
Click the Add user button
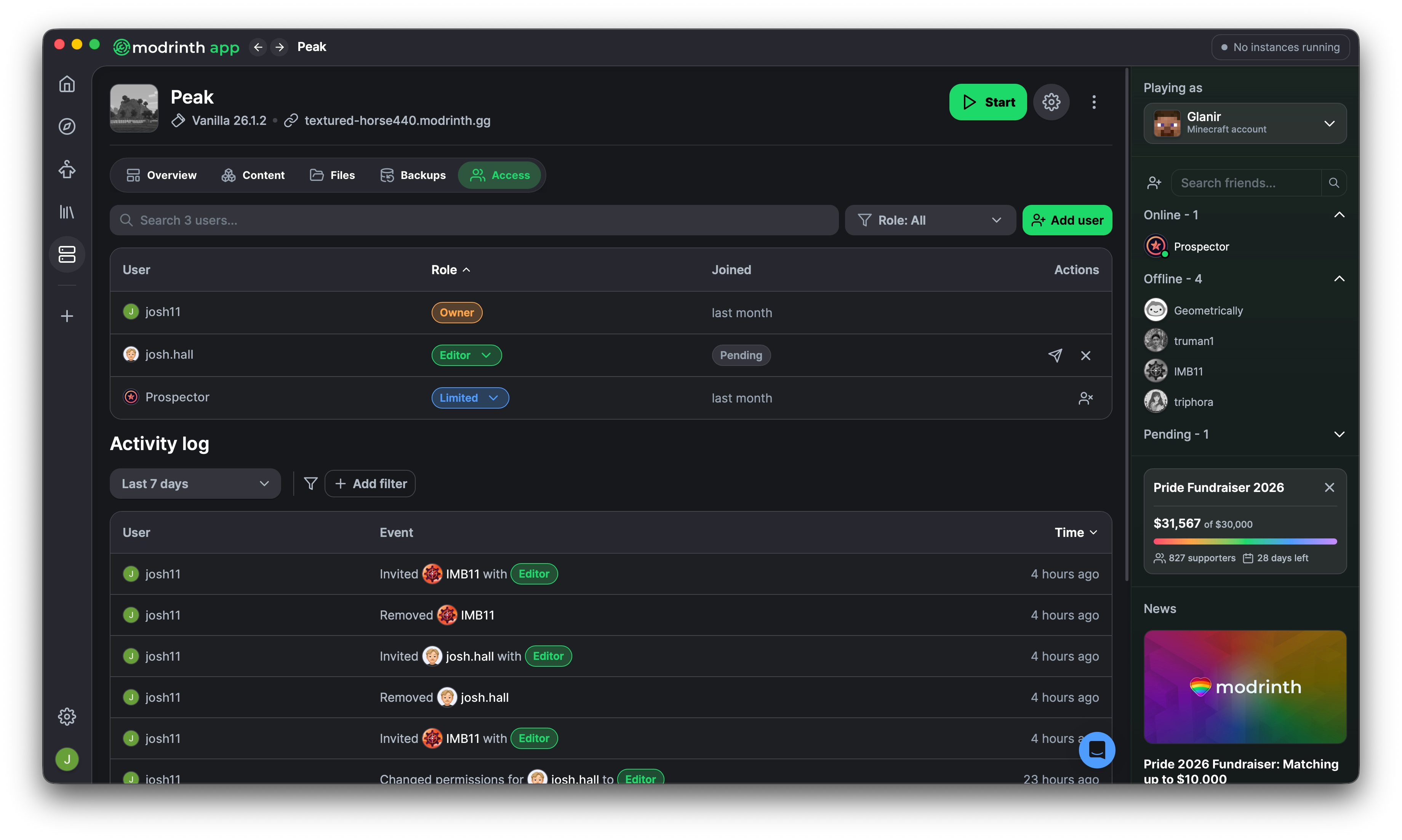pyautogui.click(x=1067, y=220)
